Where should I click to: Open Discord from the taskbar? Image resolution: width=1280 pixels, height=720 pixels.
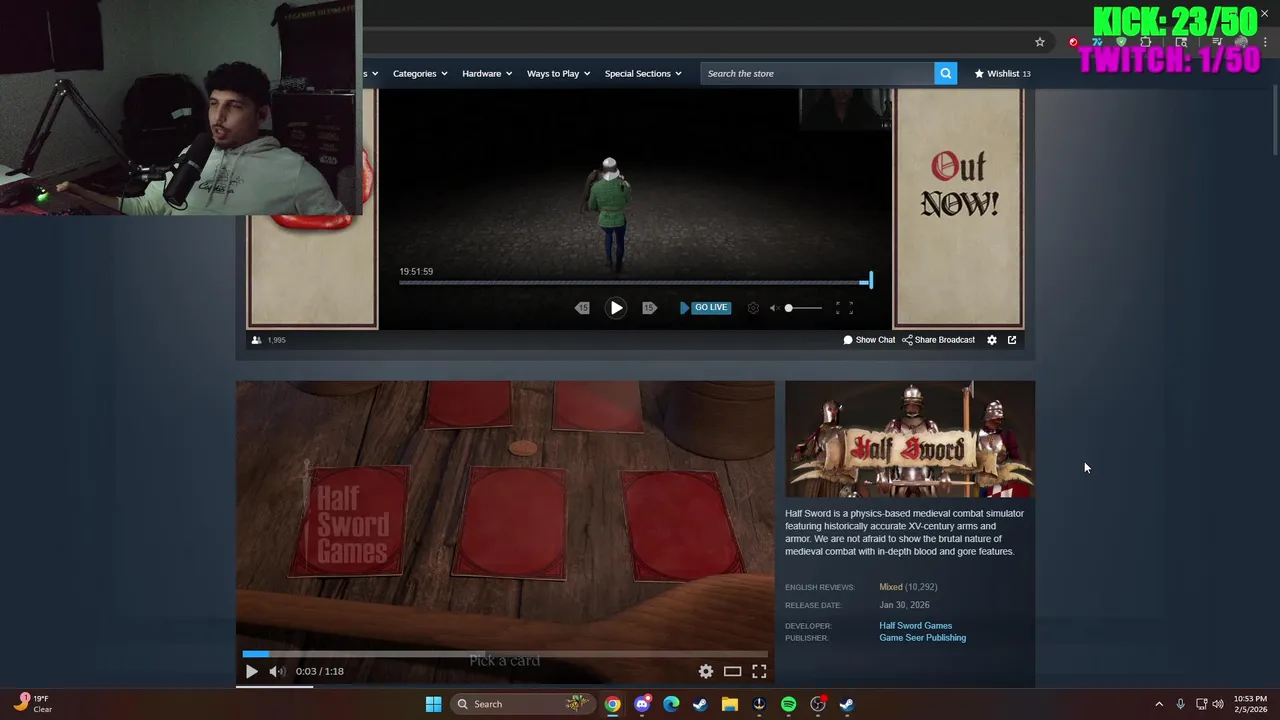pyautogui.click(x=642, y=704)
